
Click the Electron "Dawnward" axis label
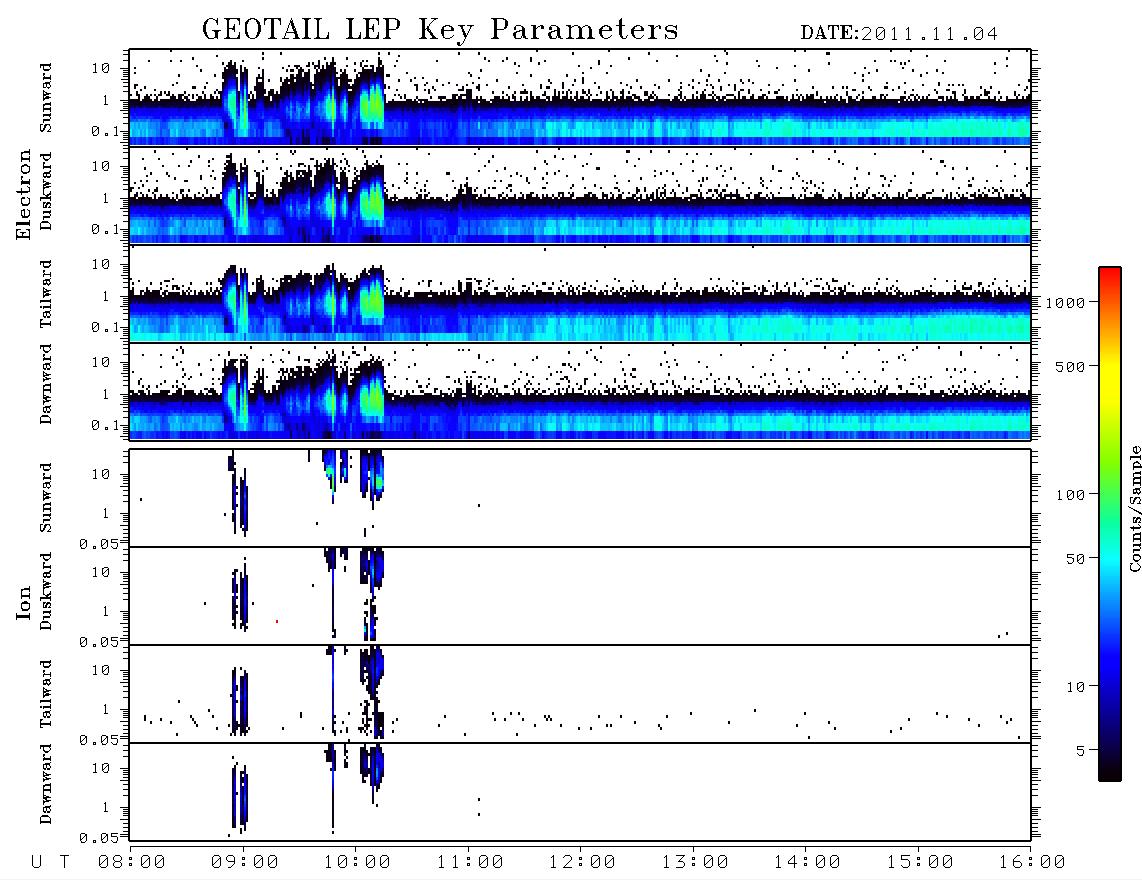coord(45,384)
